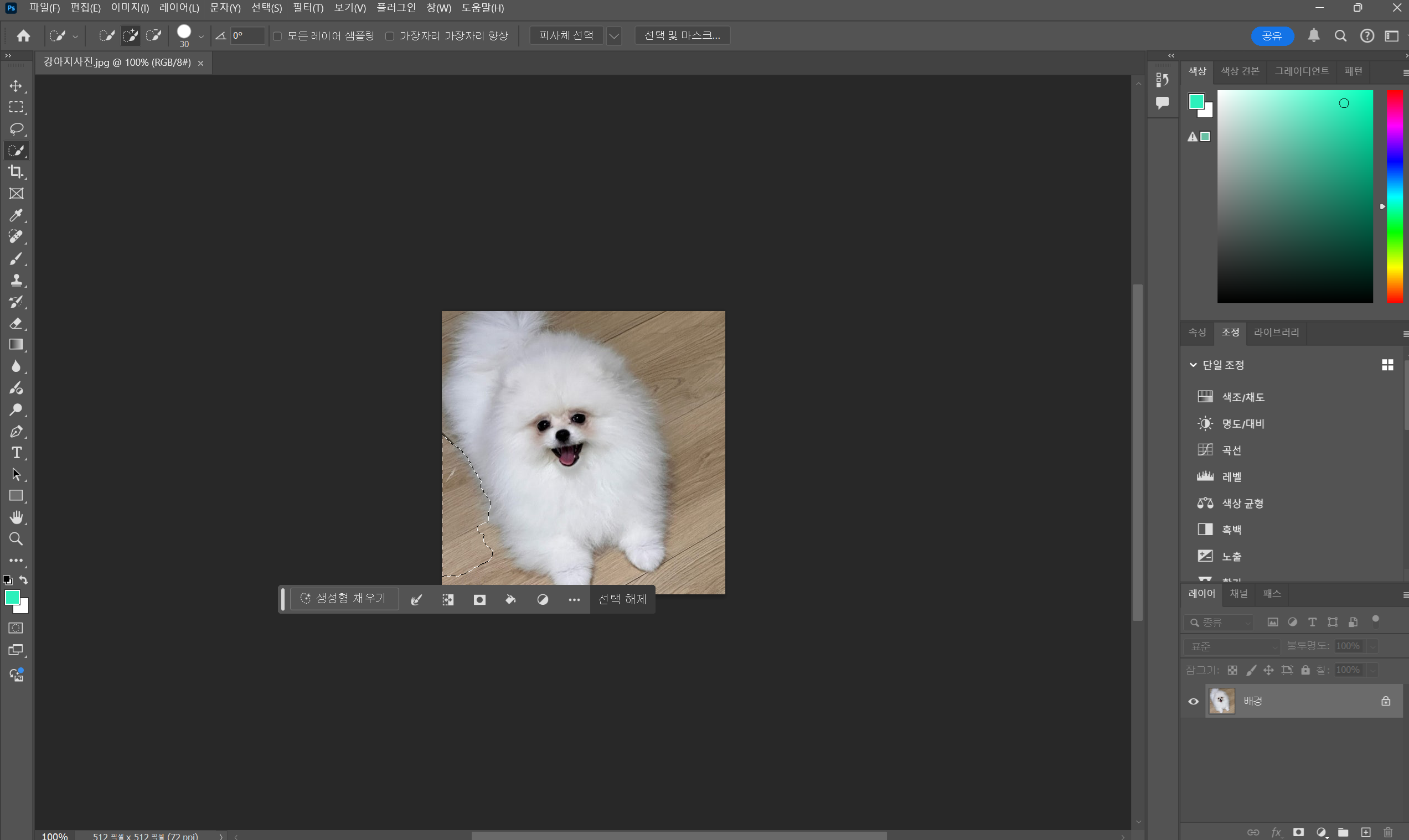This screenshot has height=840, width=1409.
Task: Enable 가장자리 향상 checkbox
Action: point(390,36)
